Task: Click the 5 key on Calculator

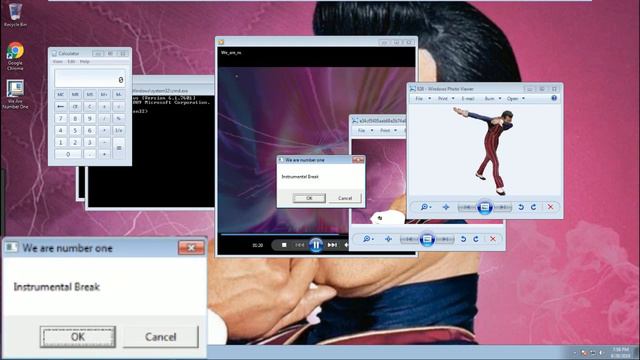Action: pyautogui.click(x=75, y=130)
